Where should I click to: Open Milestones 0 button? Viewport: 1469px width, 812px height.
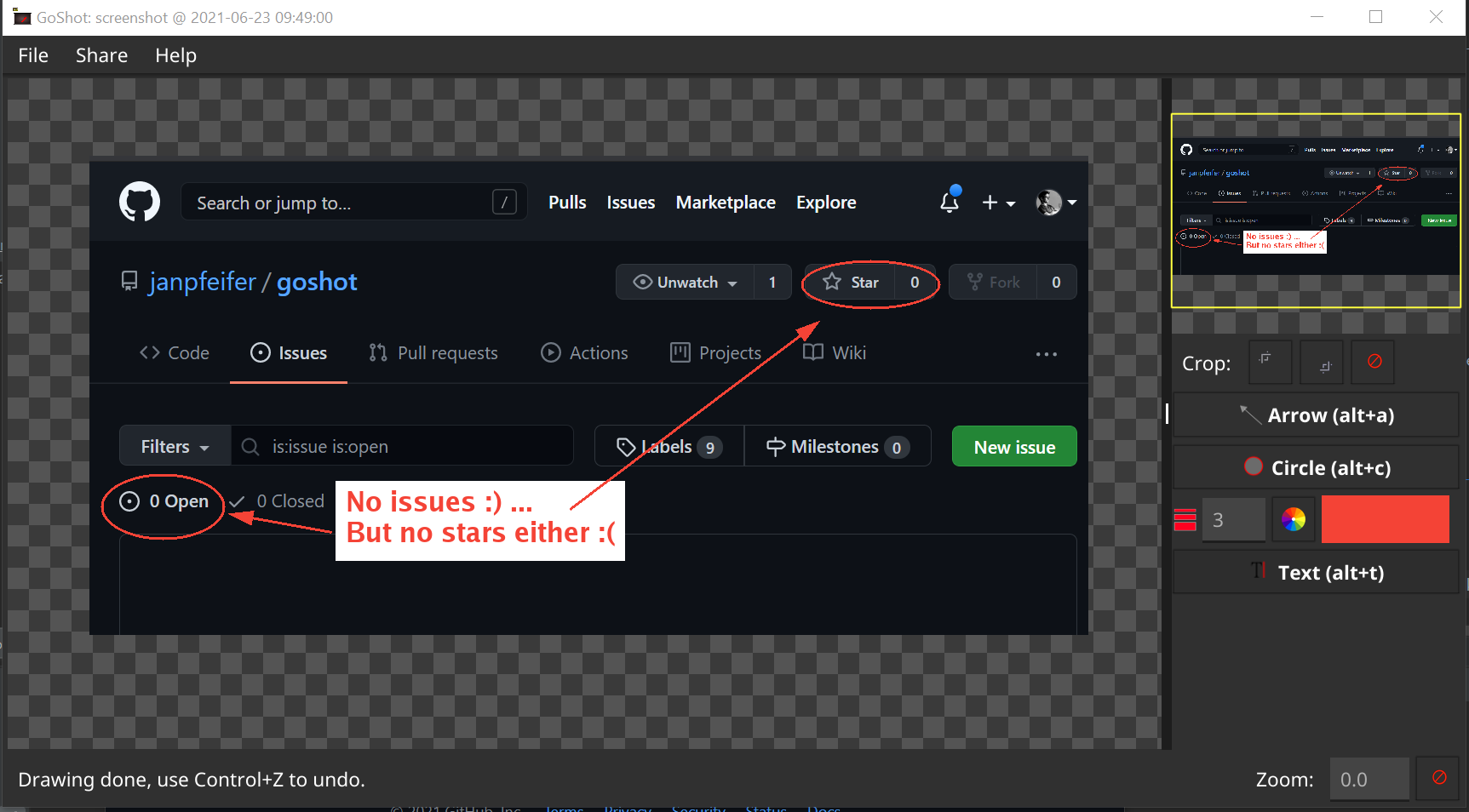coord(838,446)
